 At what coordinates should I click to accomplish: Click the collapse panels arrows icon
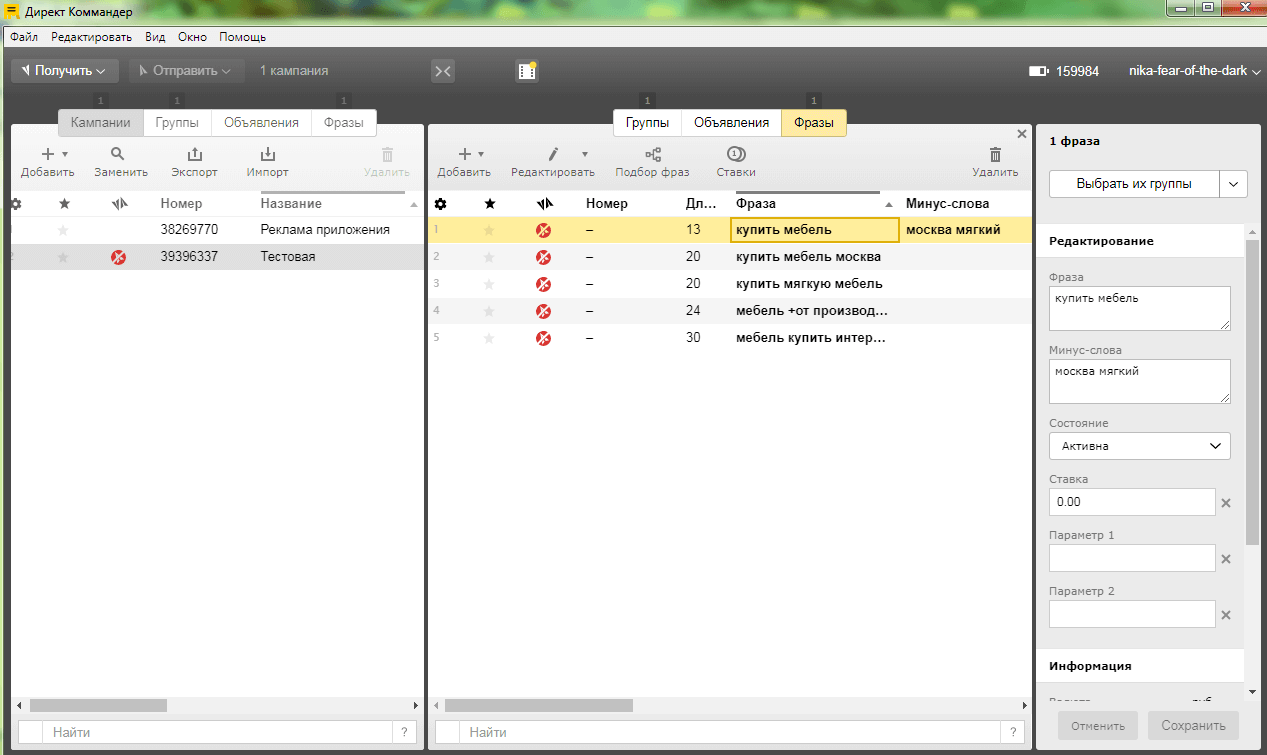pyautogui.click(x=443, y=71)
